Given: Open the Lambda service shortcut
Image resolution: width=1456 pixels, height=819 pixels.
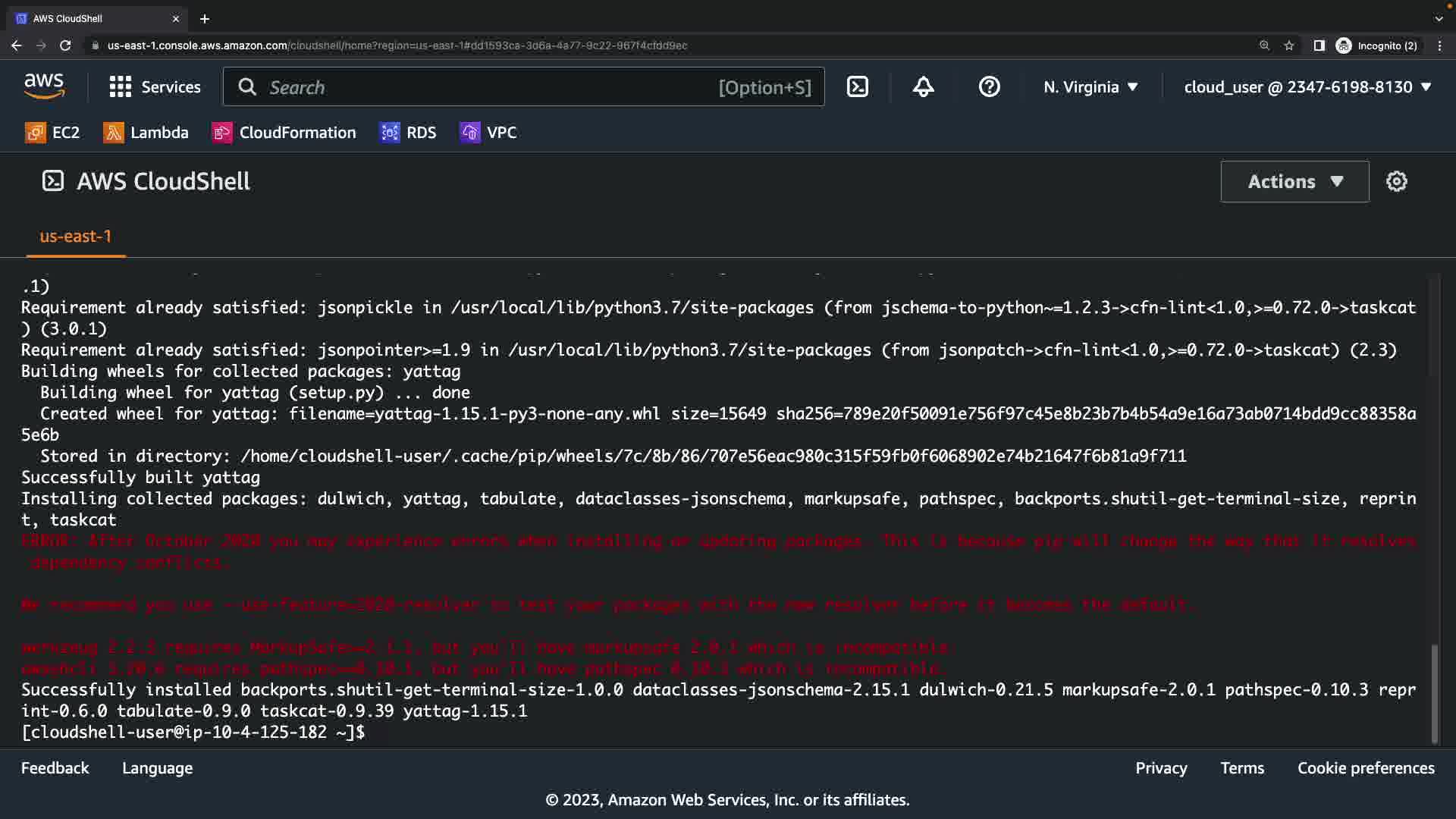Looking at the screenshot, I should (x=146, y=133).
